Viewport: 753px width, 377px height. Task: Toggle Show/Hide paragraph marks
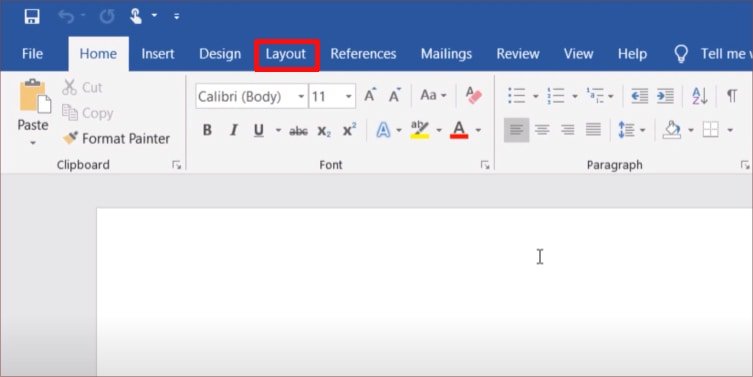[x=731, y=96]
